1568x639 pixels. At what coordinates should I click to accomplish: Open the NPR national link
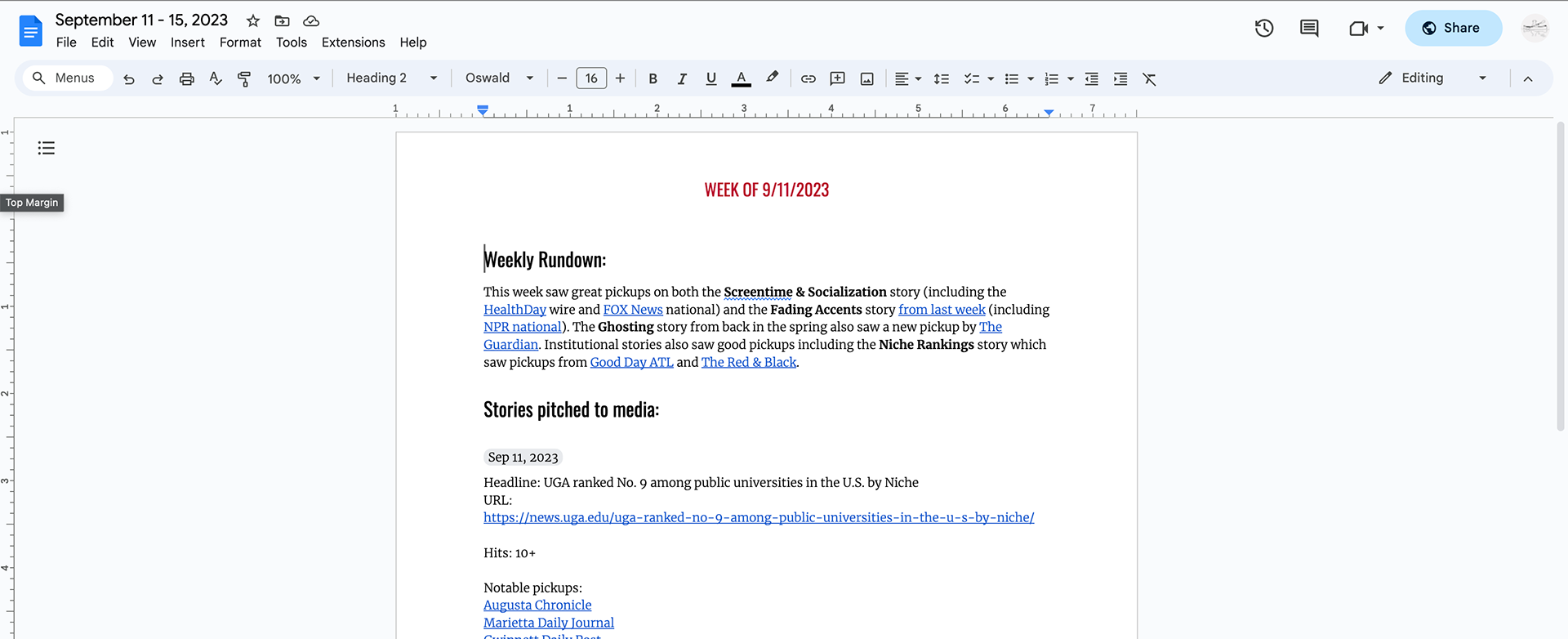523,327
